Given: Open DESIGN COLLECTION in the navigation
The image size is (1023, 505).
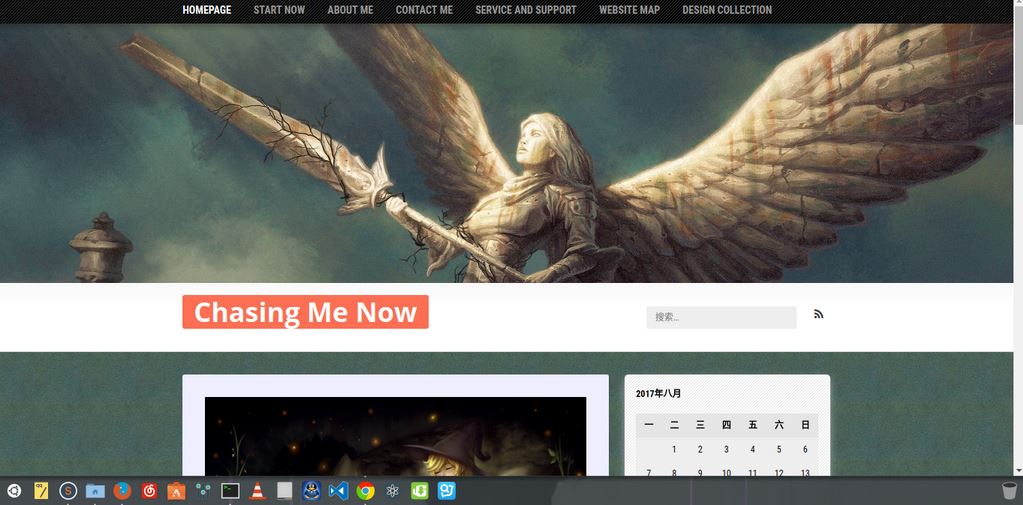Looking at the screenshot, I should pos(727,10).
